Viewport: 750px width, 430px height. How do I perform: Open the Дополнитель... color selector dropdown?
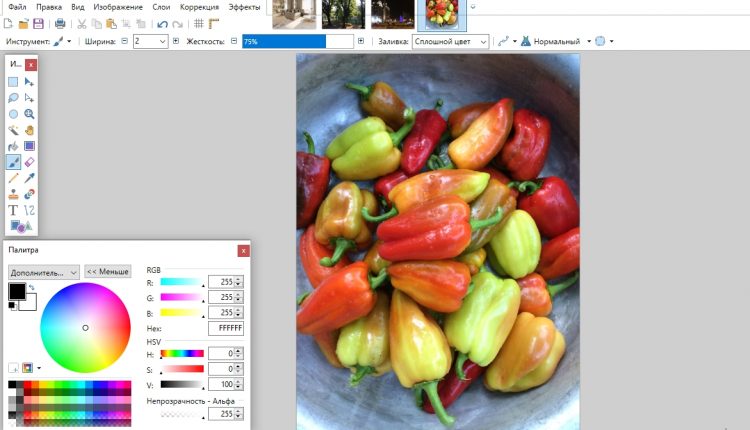44,273
